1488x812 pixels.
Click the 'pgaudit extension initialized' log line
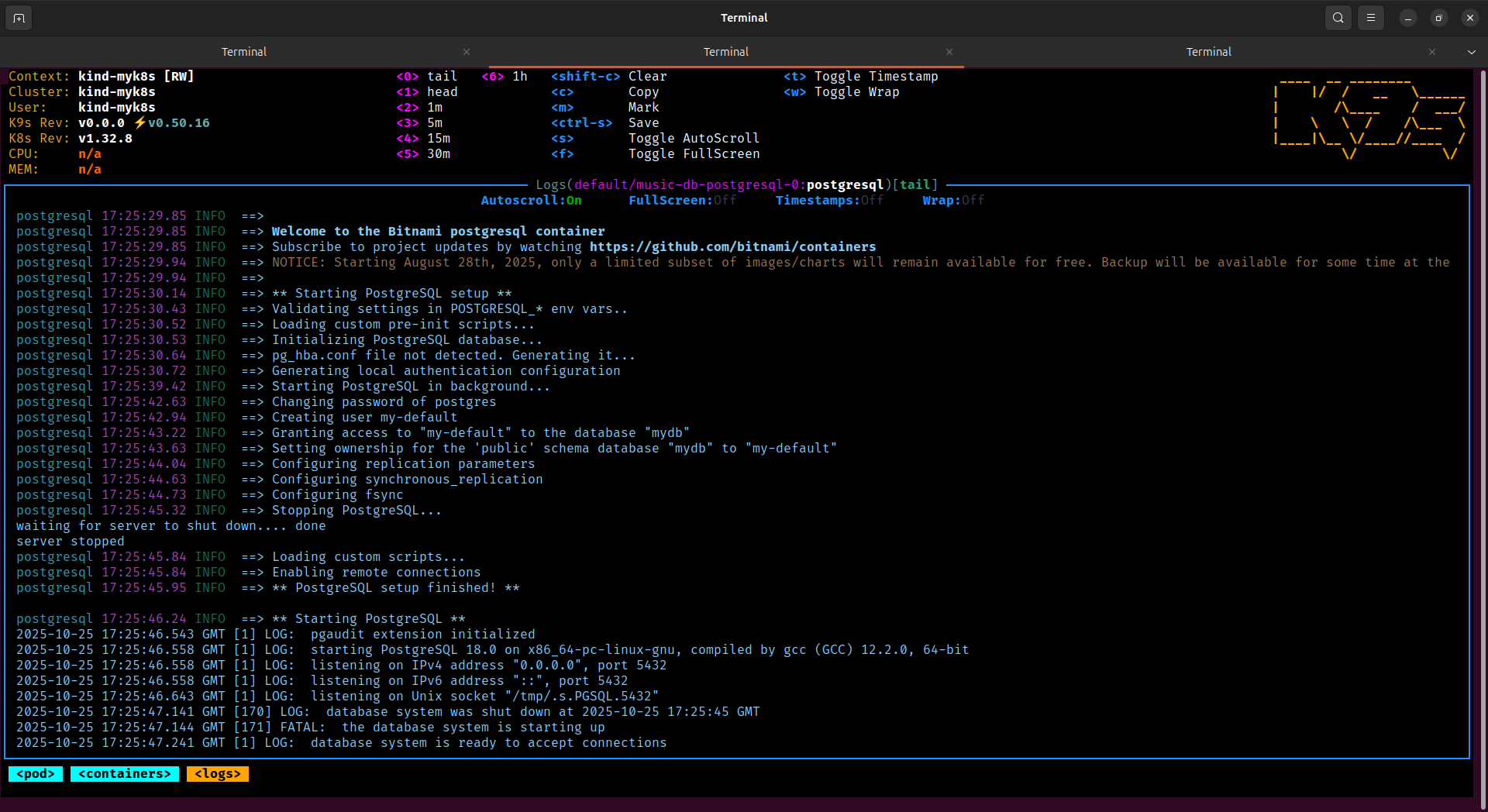click(x=275, y=635)
